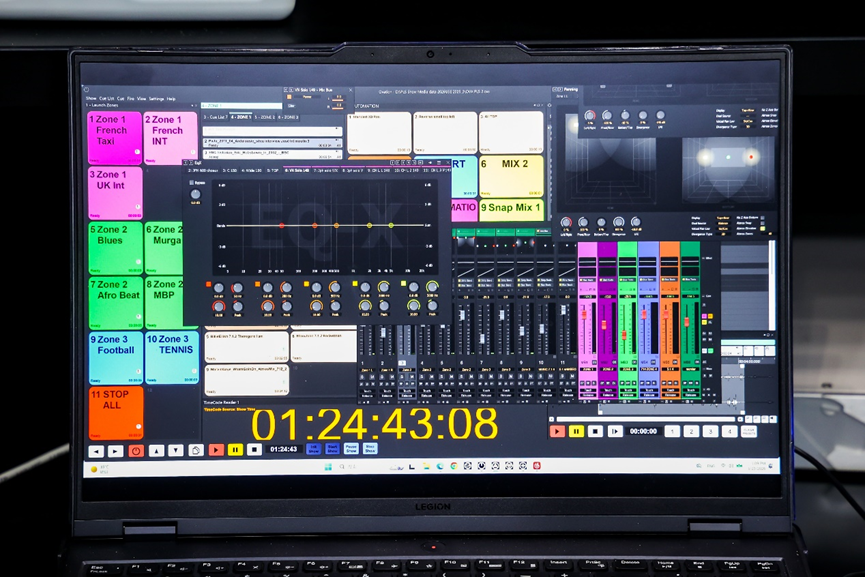Fire the 5 Zone 2 Blues cue
This screenshot has height=577, width=865.
115,248
